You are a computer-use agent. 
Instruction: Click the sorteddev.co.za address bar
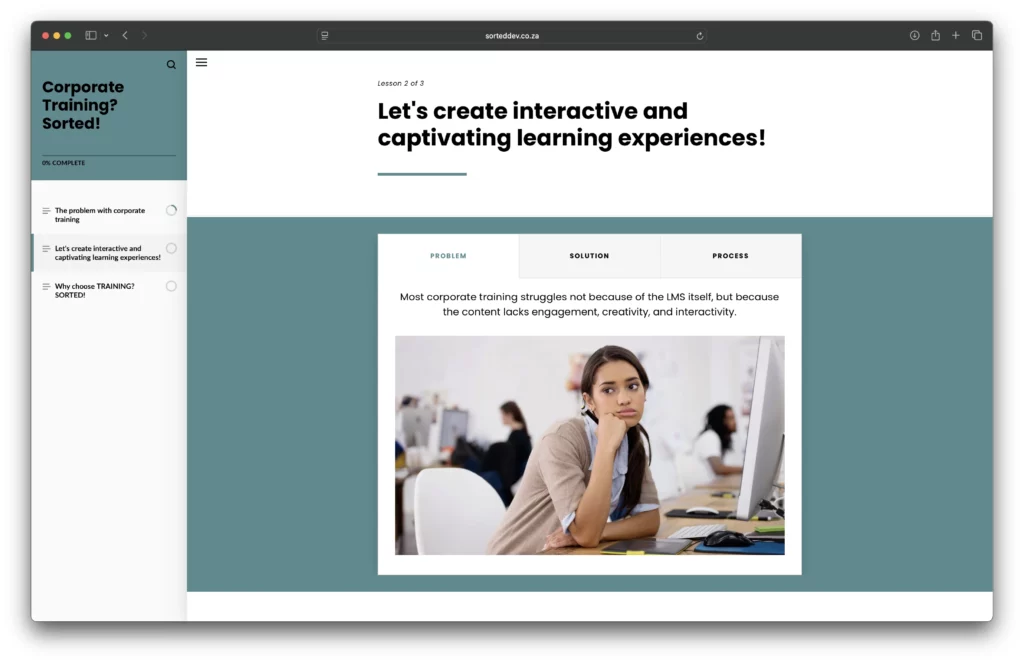coord(512,36)
